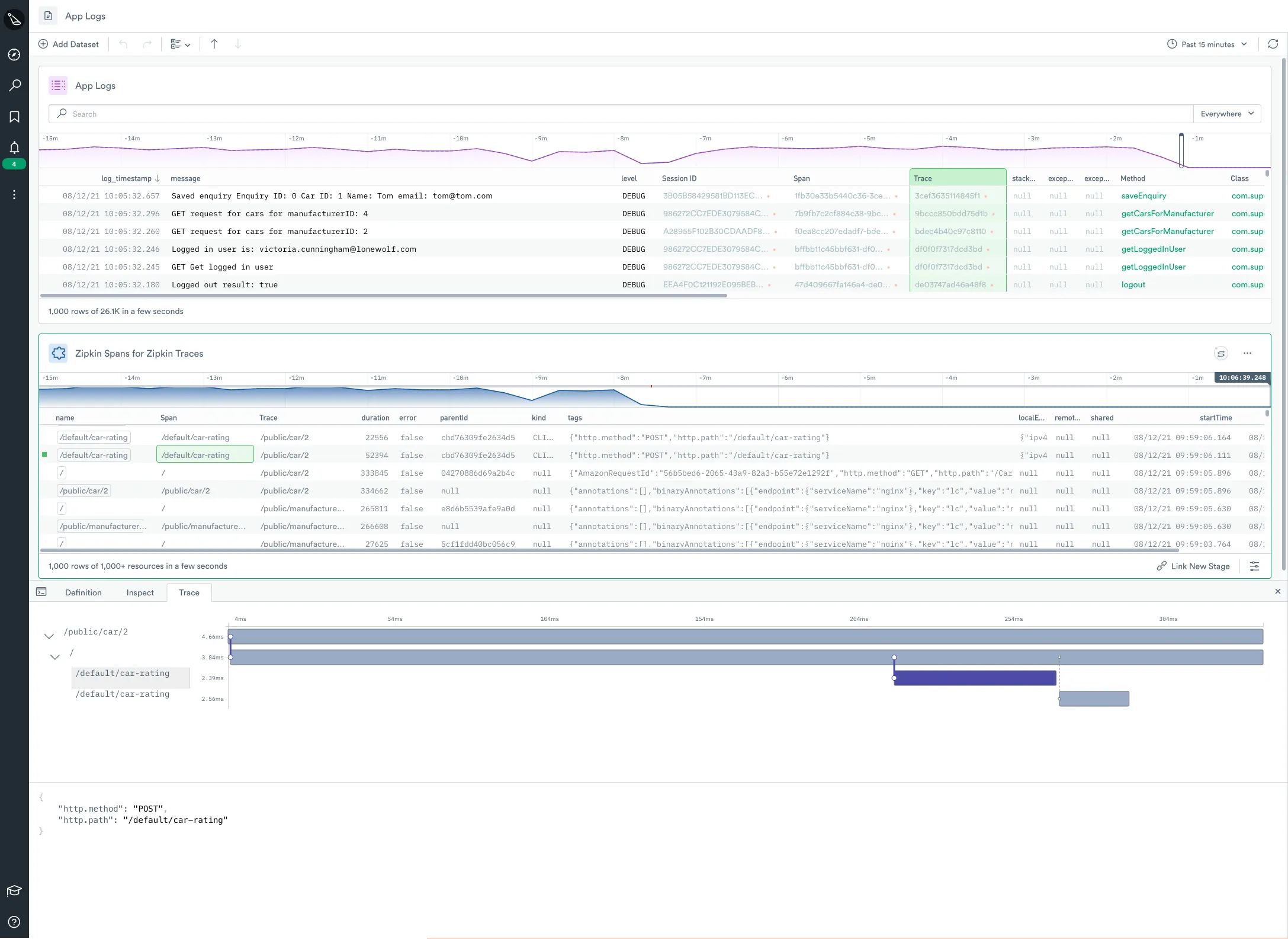The width and height of the screenshot is (1288, 939).
Task: Click into the App Logs search field
Action: point(621,114)
